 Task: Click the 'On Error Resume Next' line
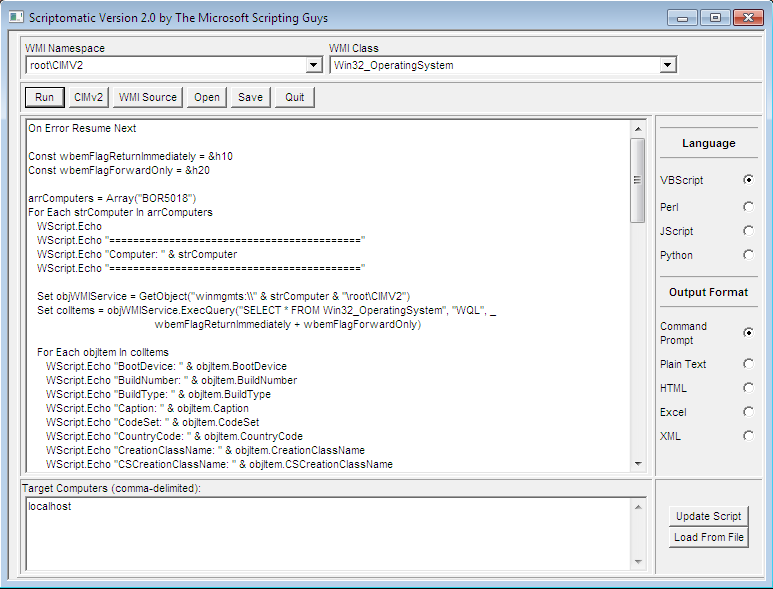click(x=82, y=128)
